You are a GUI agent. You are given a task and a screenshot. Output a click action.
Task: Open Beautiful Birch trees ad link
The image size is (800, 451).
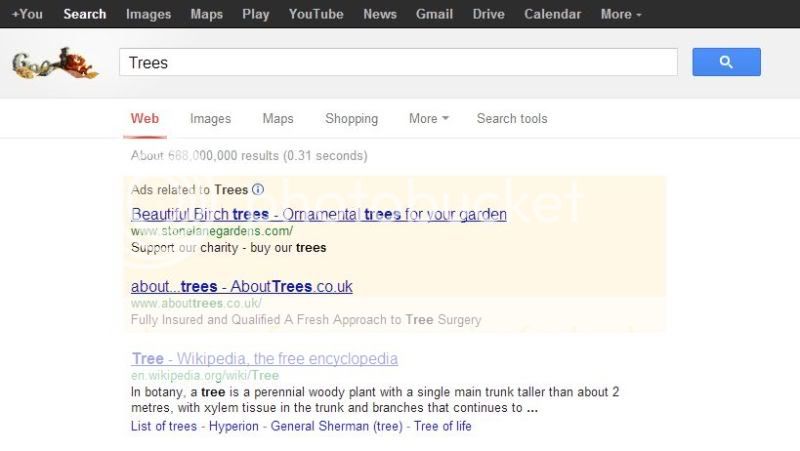pyautogui.click(x=318, y=215)
